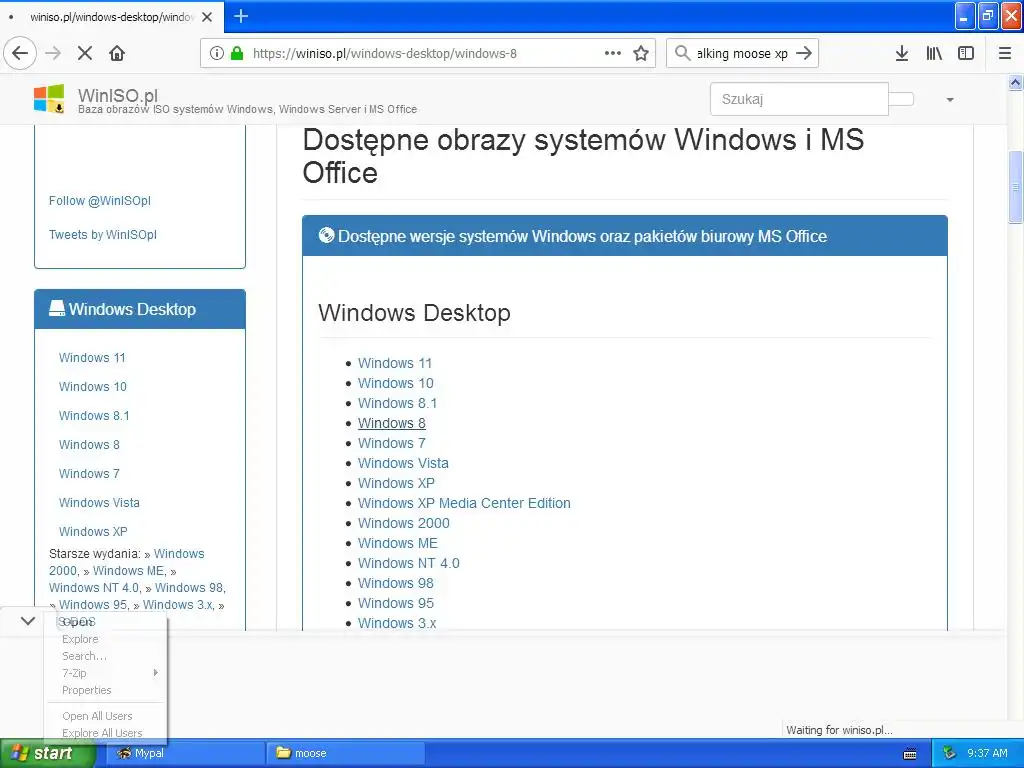Screen dimensions: 1024x768
Task: Open Follow @WinISOpl link
Action: pyautogui.click(x=100, y=200)
